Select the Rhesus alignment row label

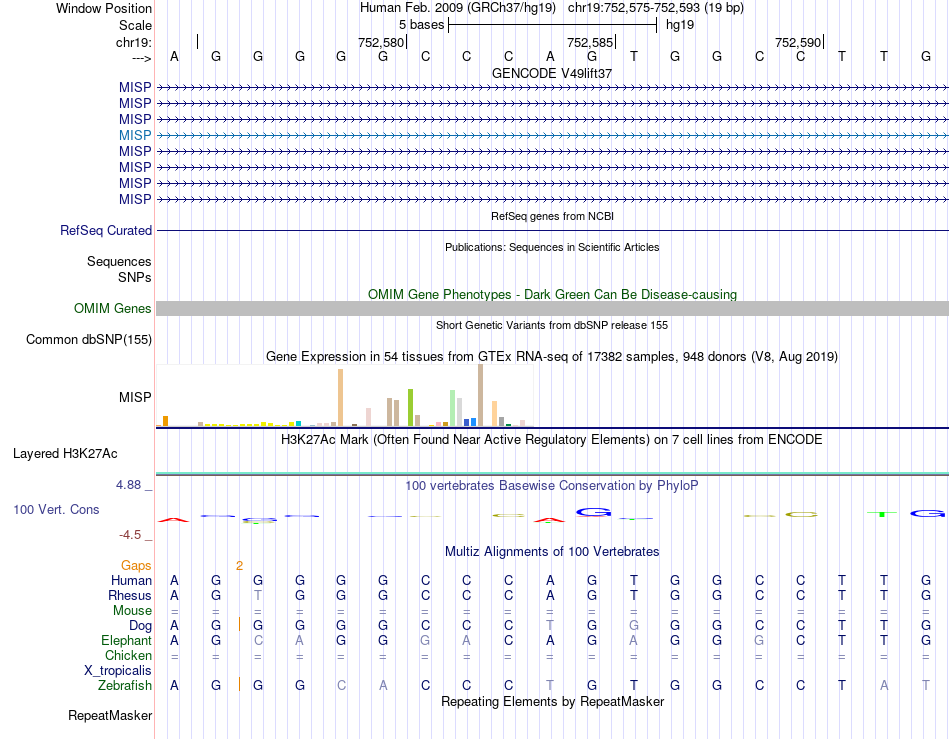pyautogui.click(x=130, y=595)
